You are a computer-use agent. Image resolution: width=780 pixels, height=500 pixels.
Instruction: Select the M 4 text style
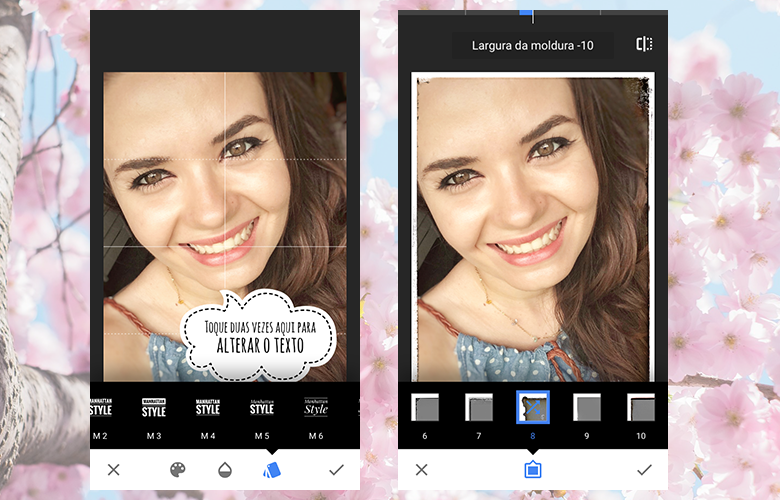208,418
